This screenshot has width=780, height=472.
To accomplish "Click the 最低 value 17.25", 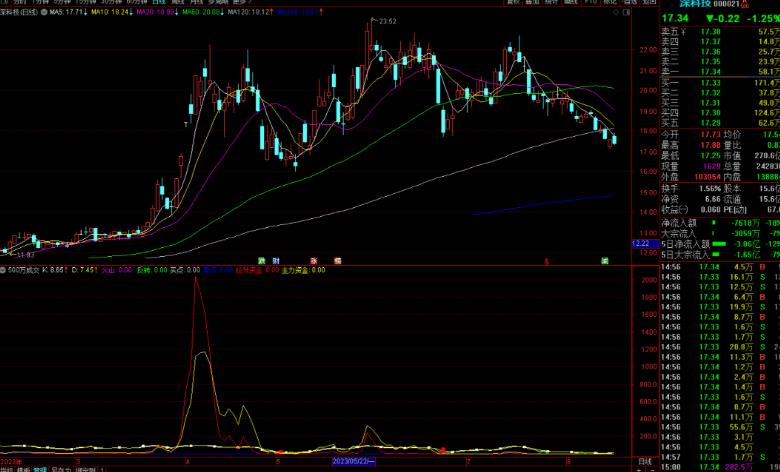I will (710, 156).
